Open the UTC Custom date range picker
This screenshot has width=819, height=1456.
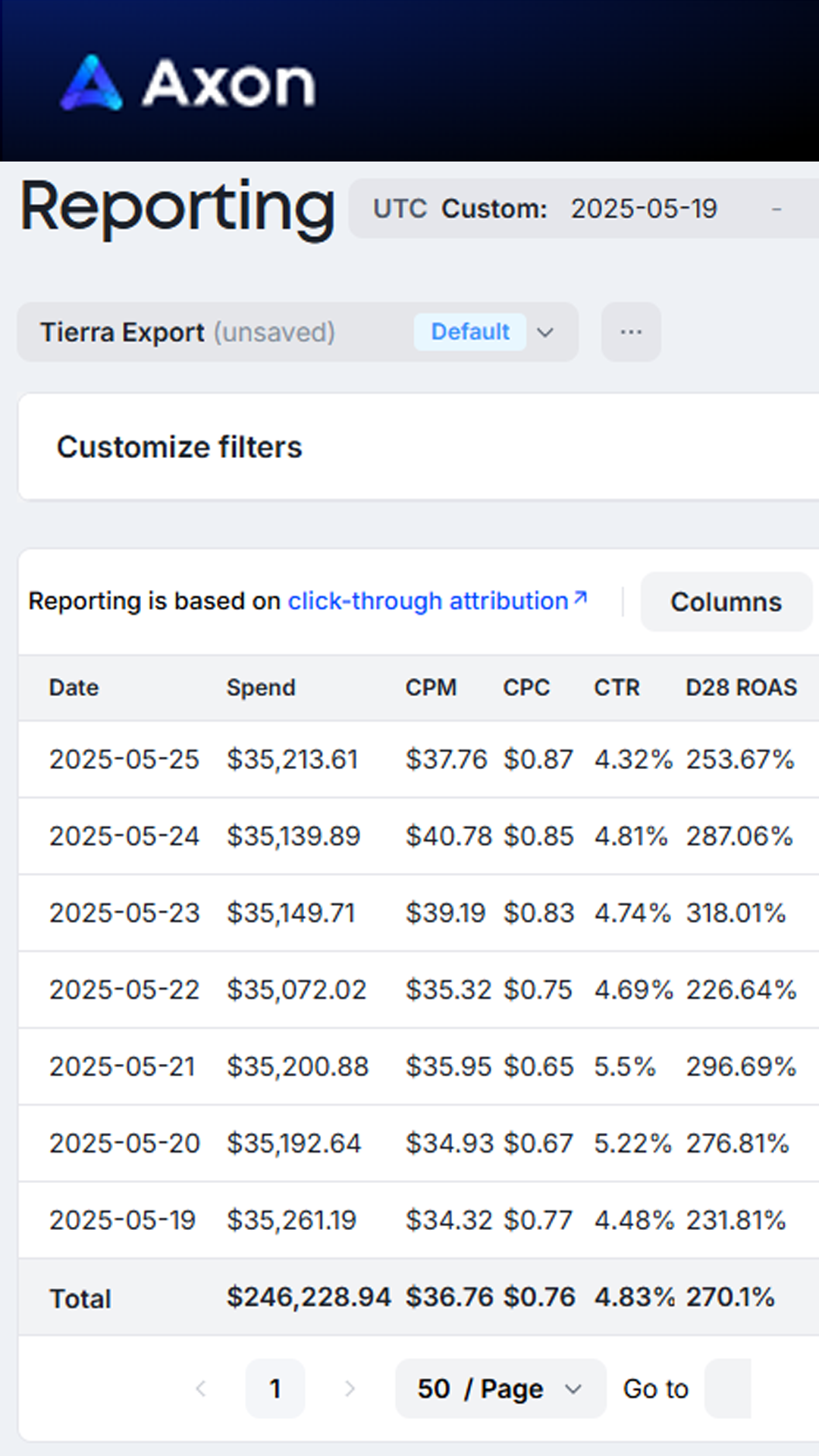(x=584, y=209)
